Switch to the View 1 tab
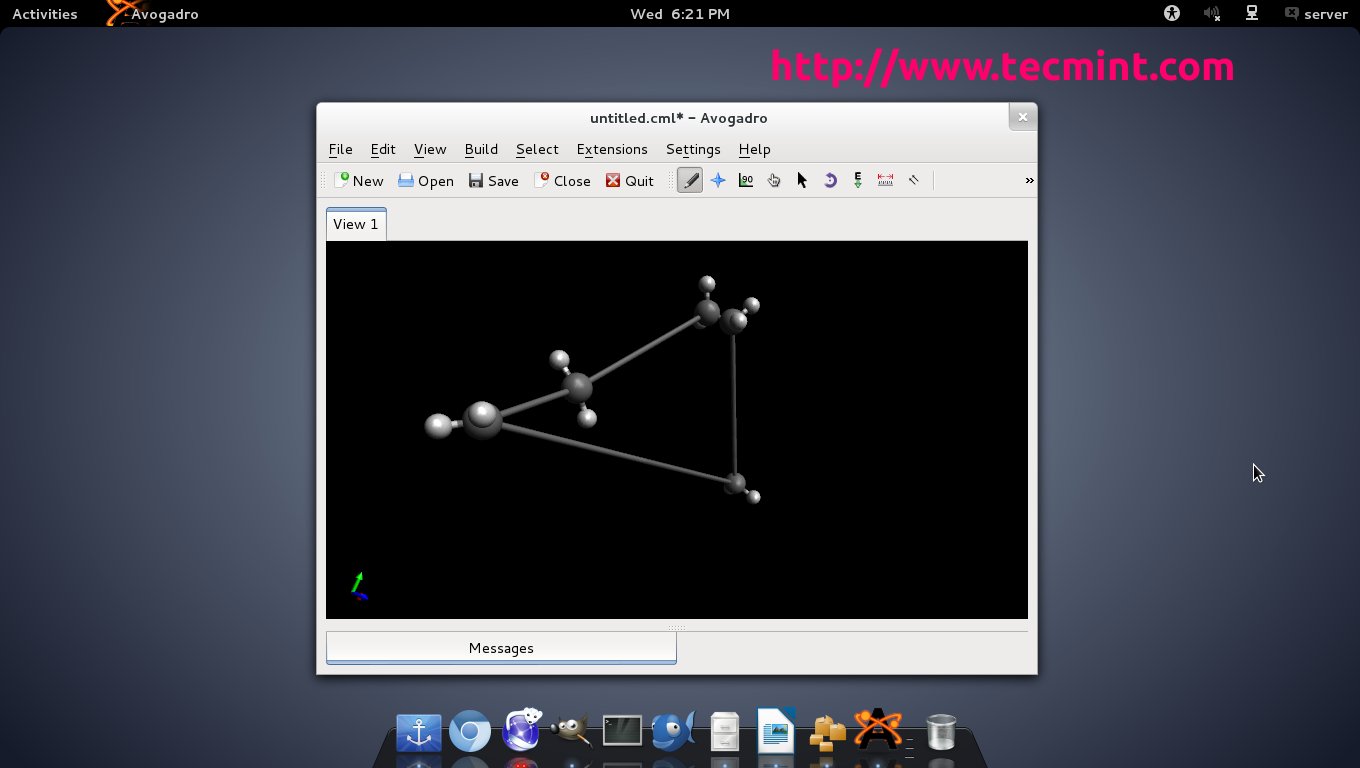The height and width of the screenshot is (768, 1360). tap(356, 224)
